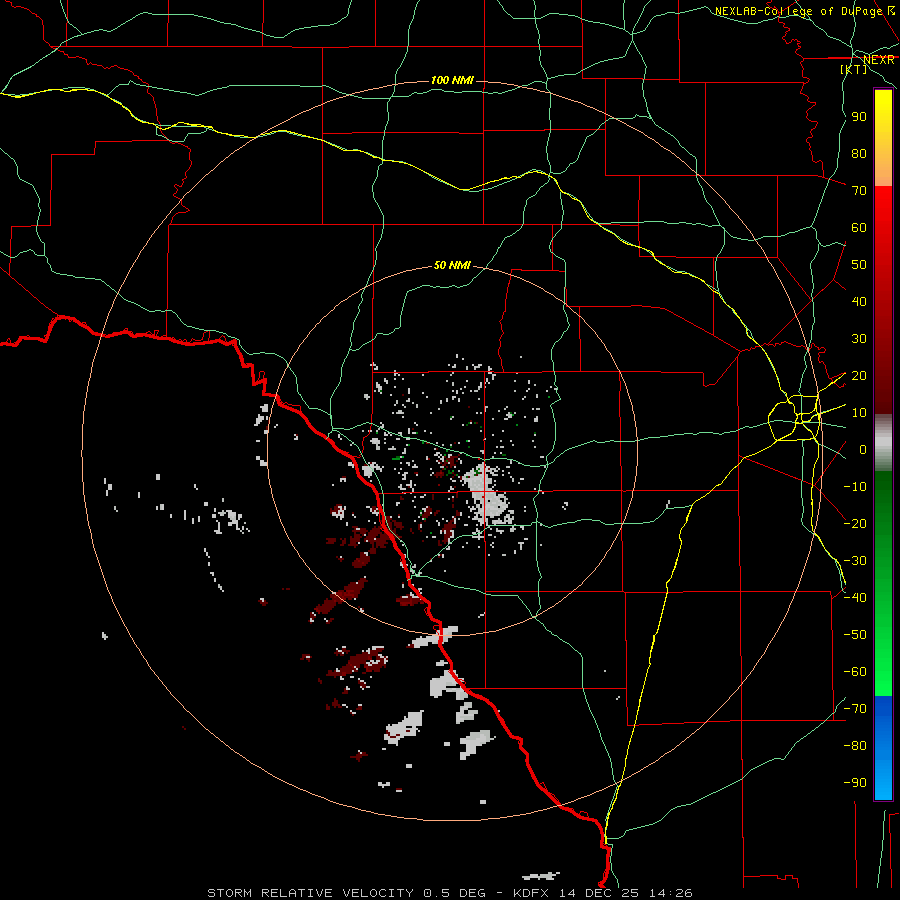This screenshot has width=900, height=900.
Task: Select the NEXLAB-College of DuPage header text
Action: [x=799, y=11]
